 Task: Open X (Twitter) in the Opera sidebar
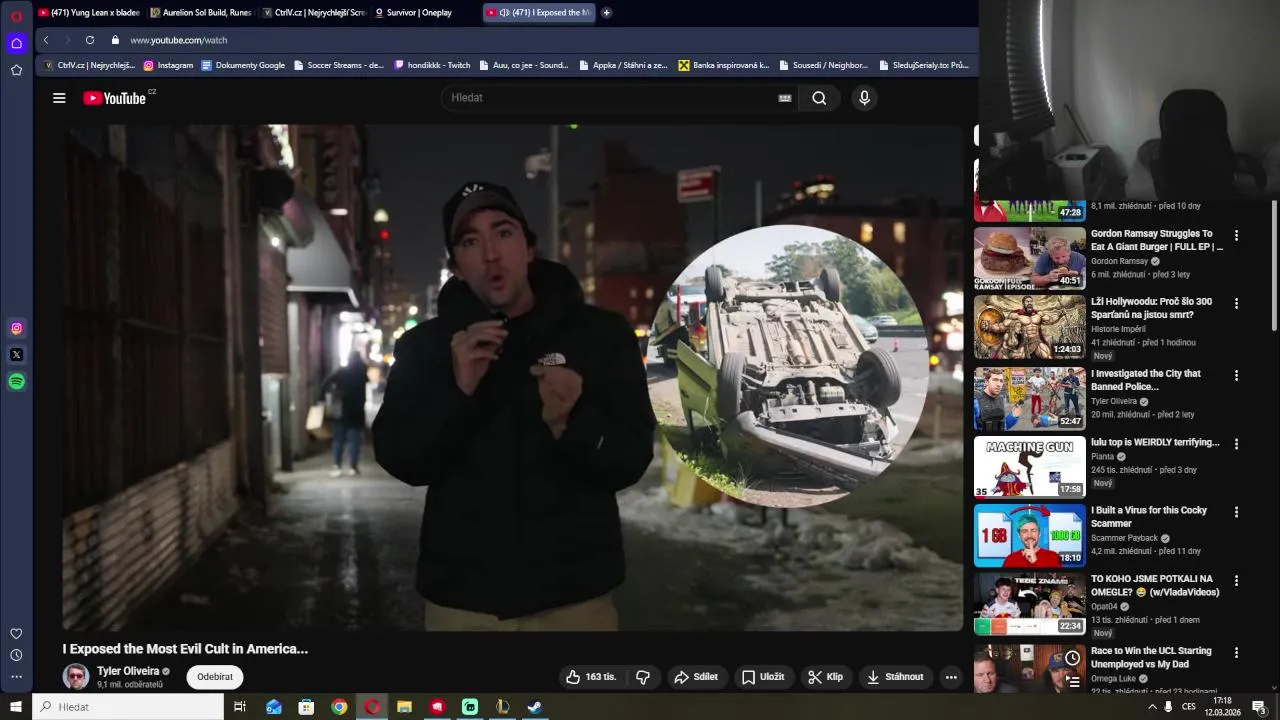(x=16, y=355)
